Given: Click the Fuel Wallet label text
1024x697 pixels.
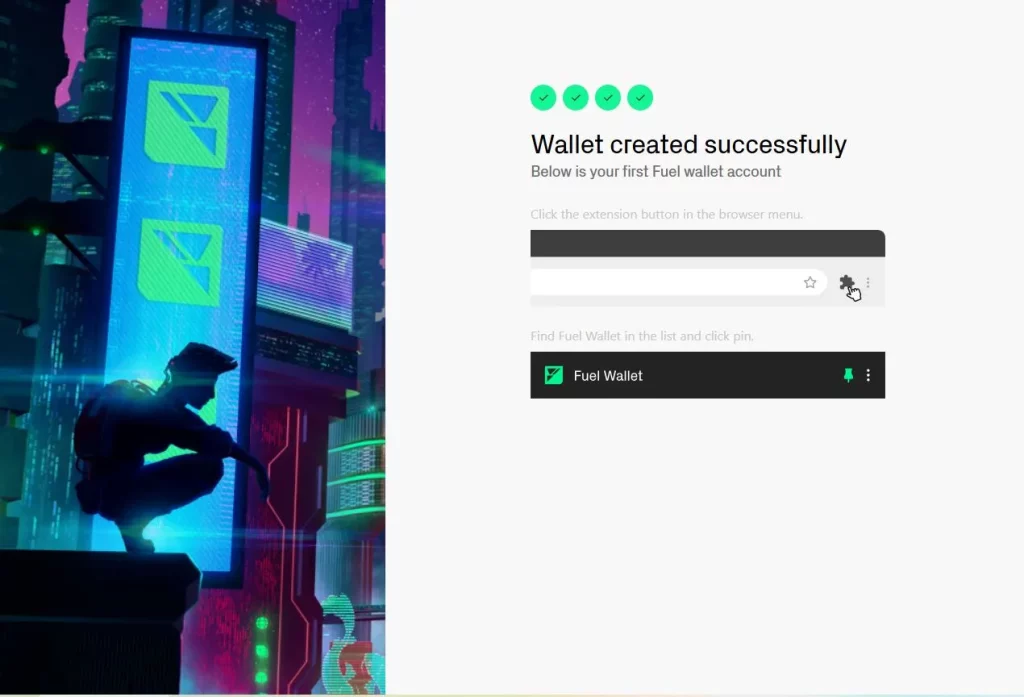Looking at the screenshot, I should pyautogui.click(x=608, y=376).
